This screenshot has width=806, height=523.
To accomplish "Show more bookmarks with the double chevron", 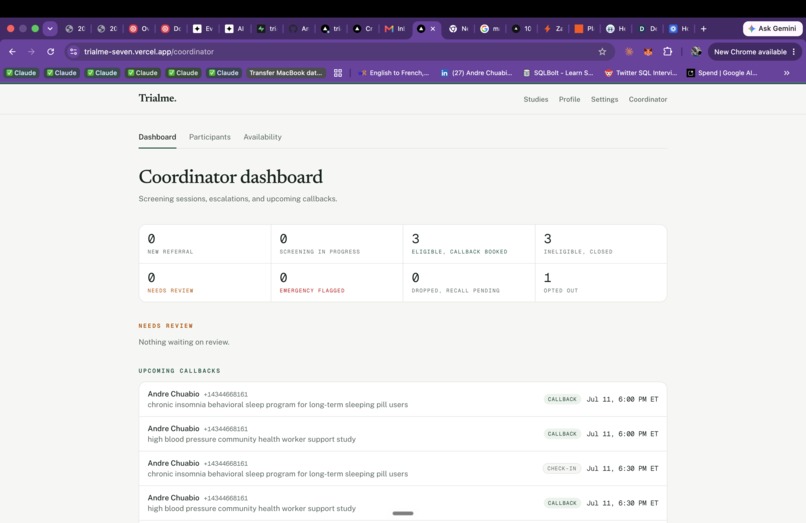I will coord(786,73).
